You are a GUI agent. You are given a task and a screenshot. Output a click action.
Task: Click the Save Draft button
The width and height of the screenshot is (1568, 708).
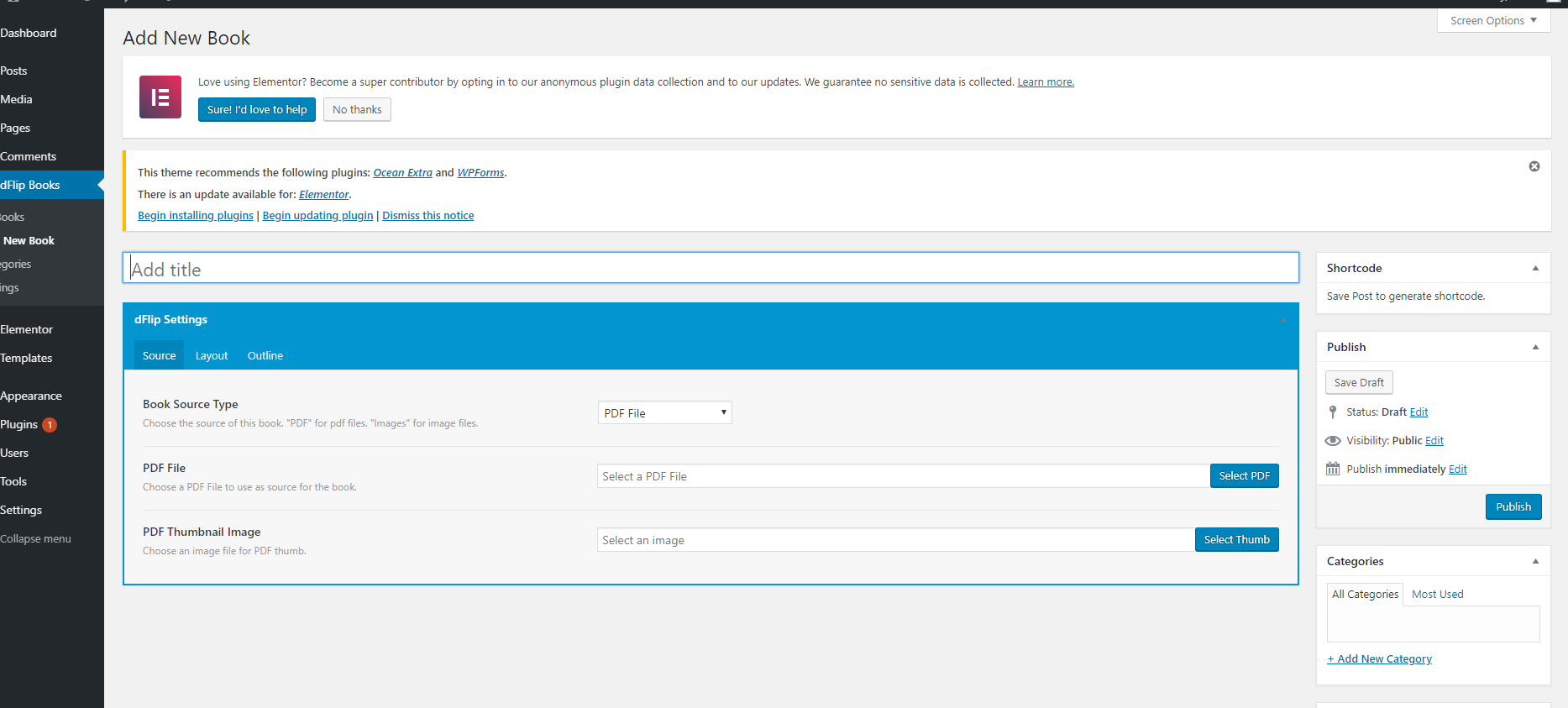tap(1359, 382)
